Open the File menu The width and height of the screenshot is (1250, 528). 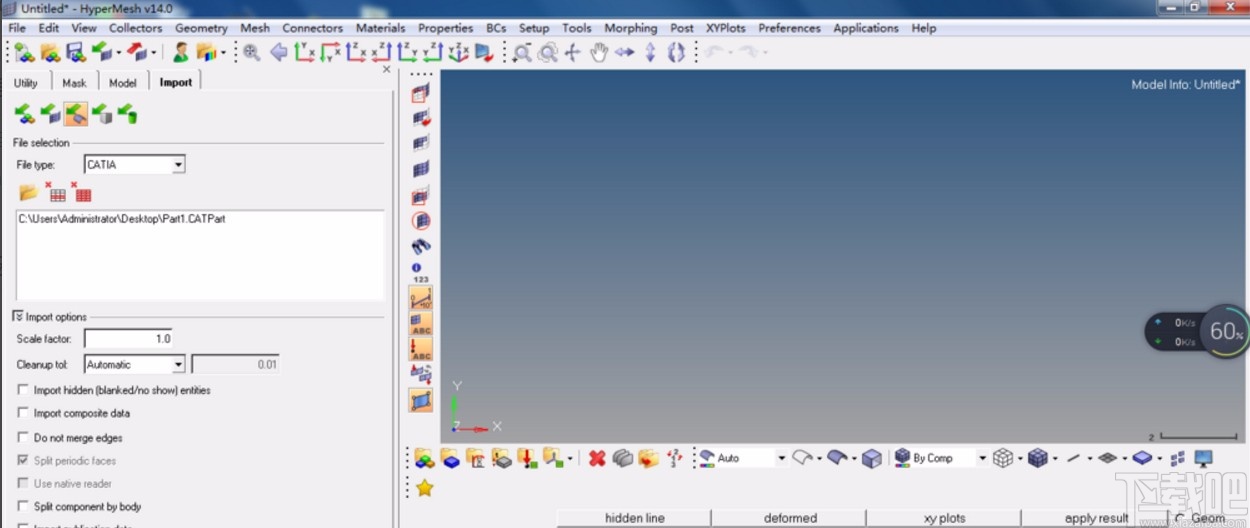pos(17,28)
